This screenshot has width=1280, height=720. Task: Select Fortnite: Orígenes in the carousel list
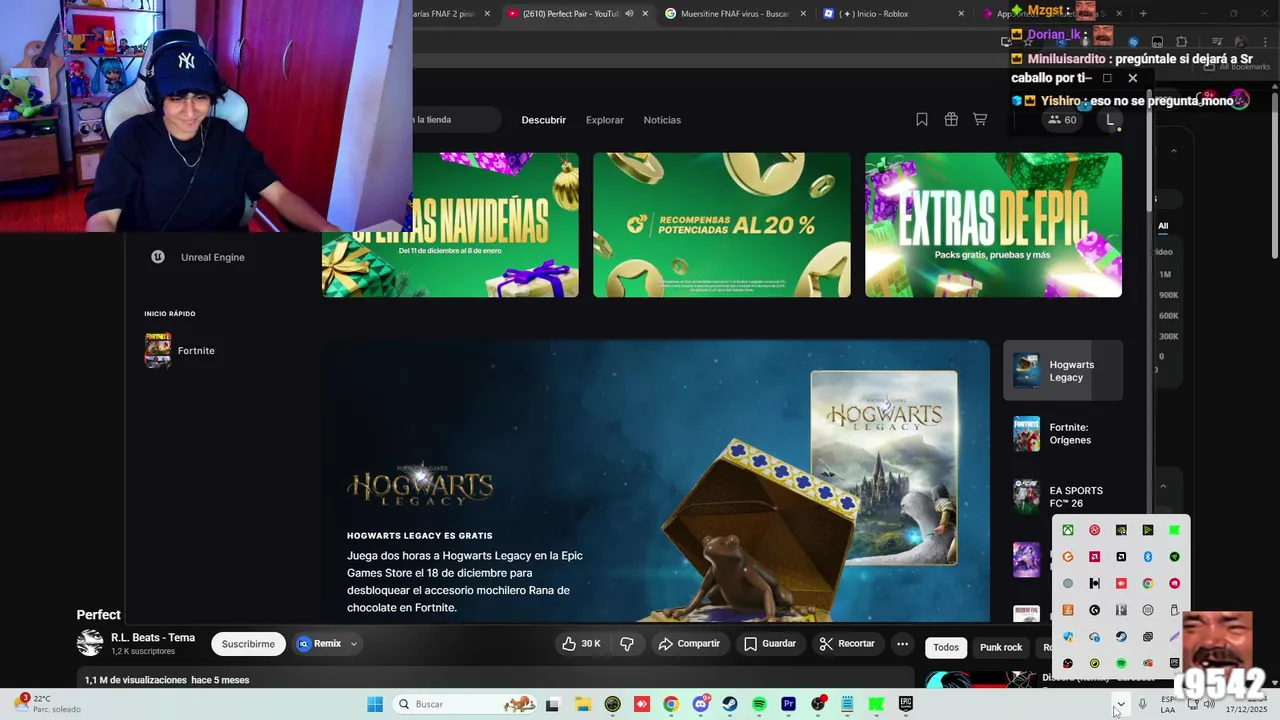[x=1063, y=434]
